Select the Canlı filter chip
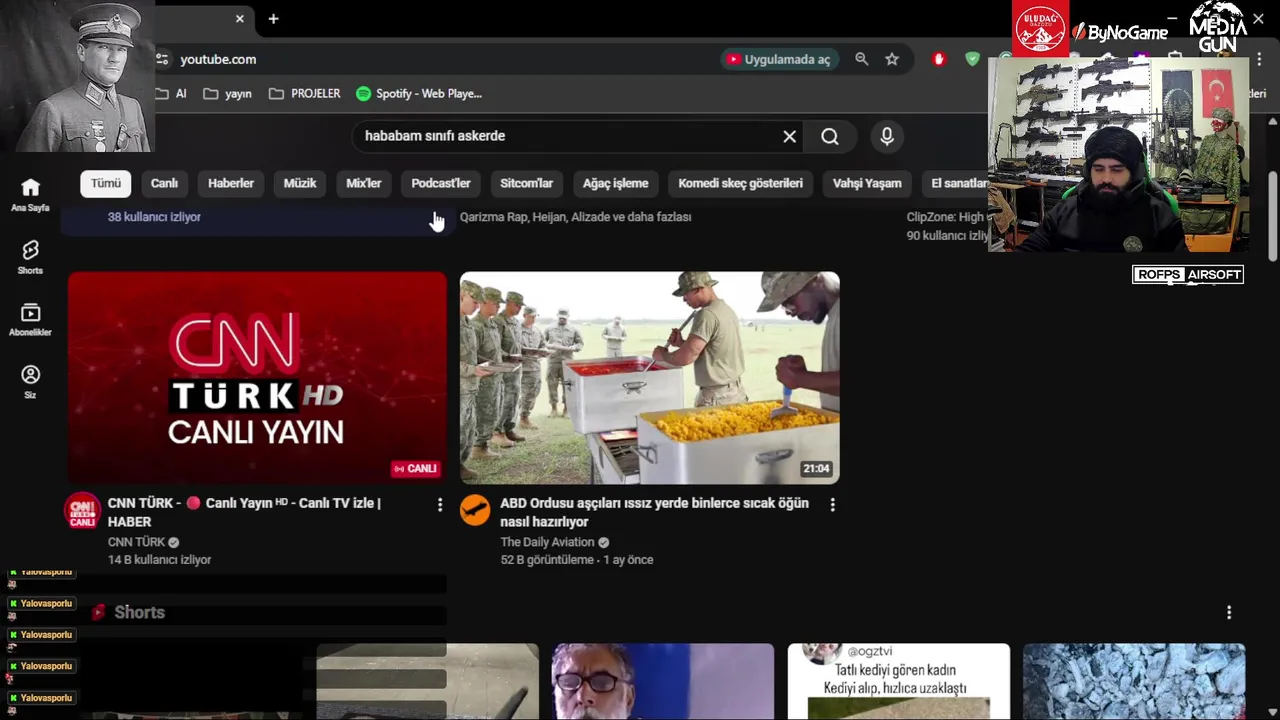 coord(164,183)
